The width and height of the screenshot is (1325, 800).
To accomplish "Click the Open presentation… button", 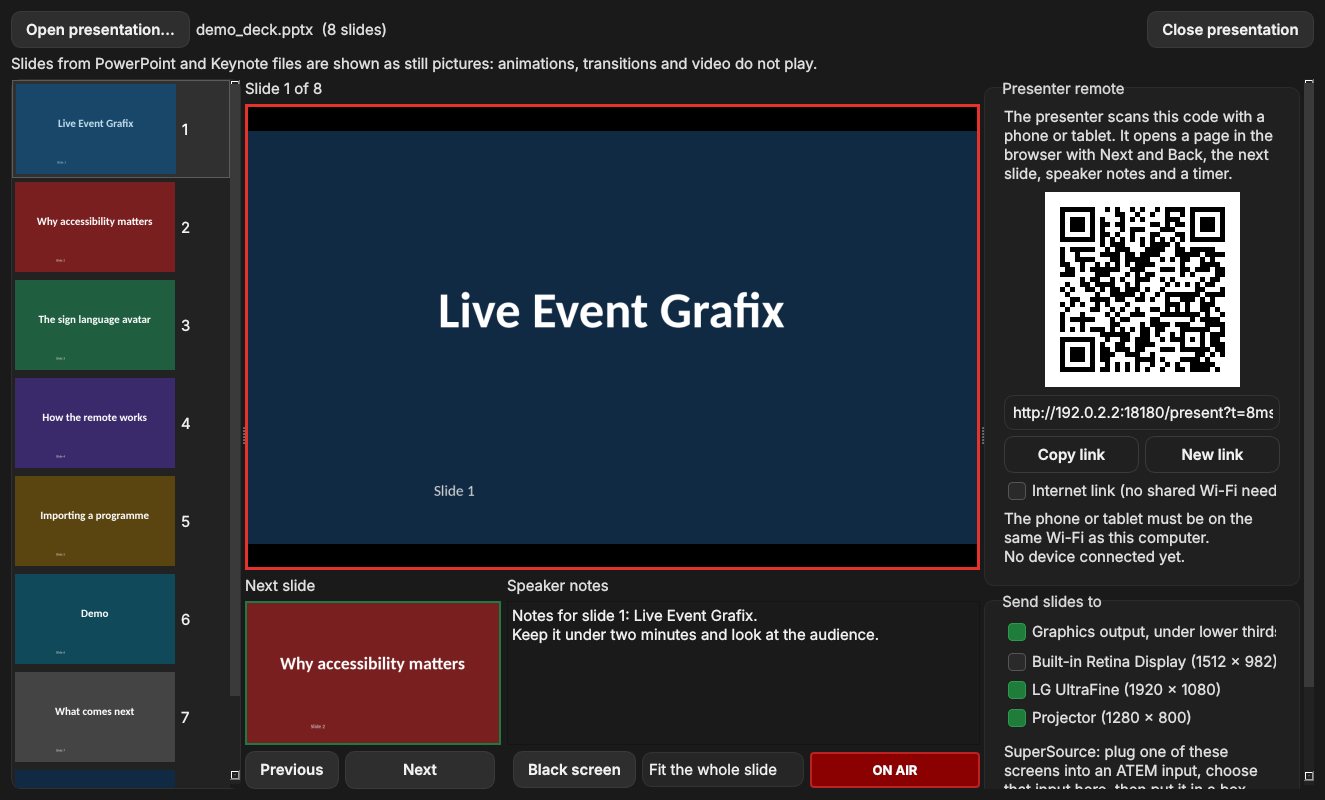I will [100, 30].
